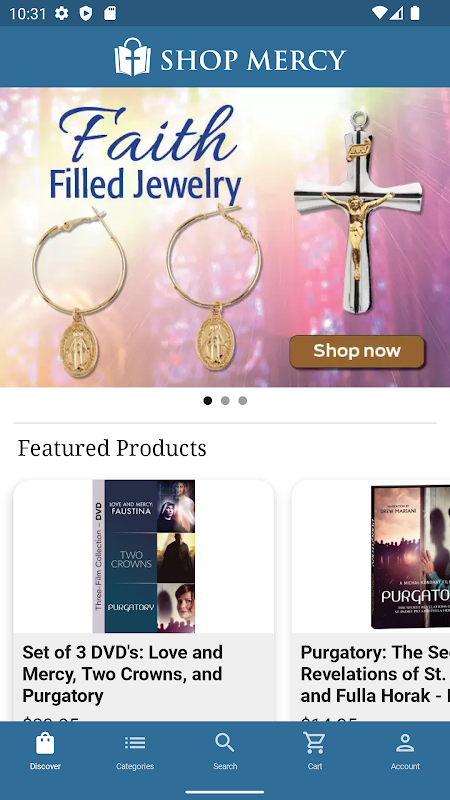
Task: Tap the Wi-Fi signal icon in status bar
Action: tap(379, 13)
